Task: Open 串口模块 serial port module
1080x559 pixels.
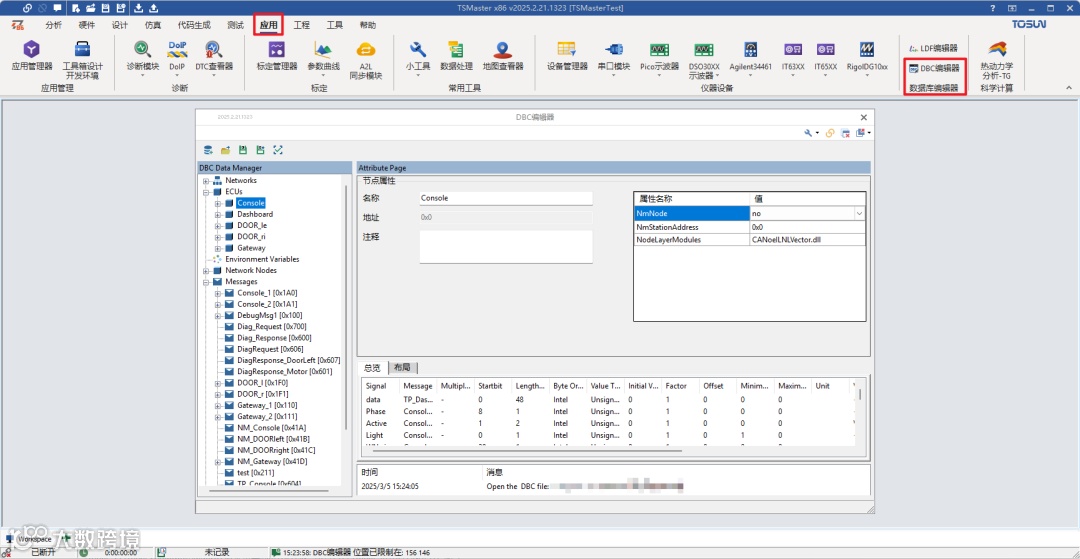Action: (613, 56)
